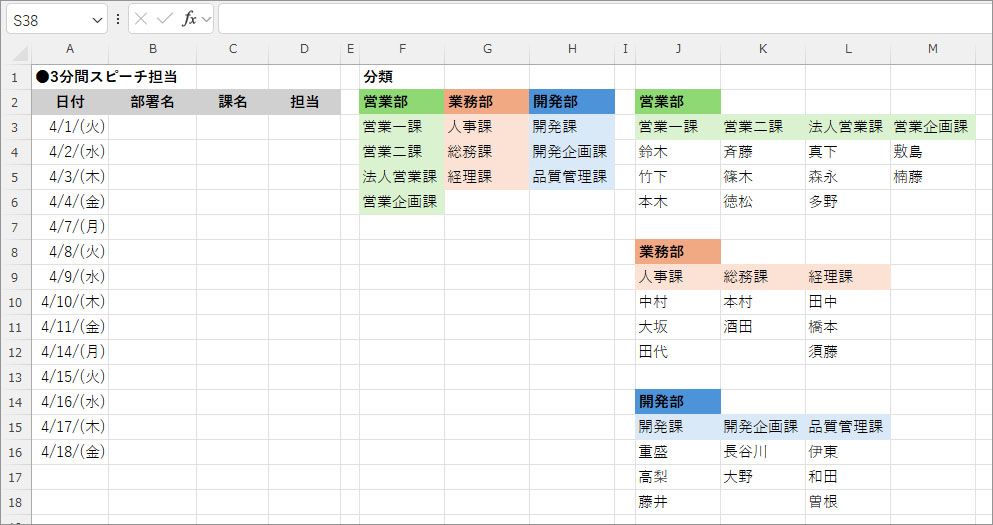Click the Cancel X formula icon
Image resolution: width=993 pixels, height=525 pixels.
(x=141, y=20)
